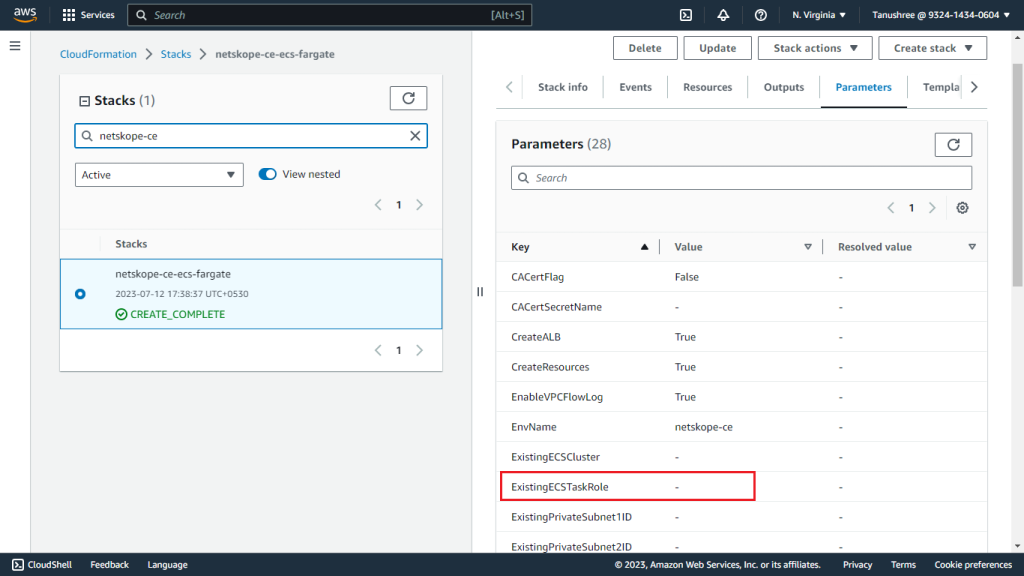
Task: Follow the Stacks breadcrumb link
Action: (x=176, y=54)
